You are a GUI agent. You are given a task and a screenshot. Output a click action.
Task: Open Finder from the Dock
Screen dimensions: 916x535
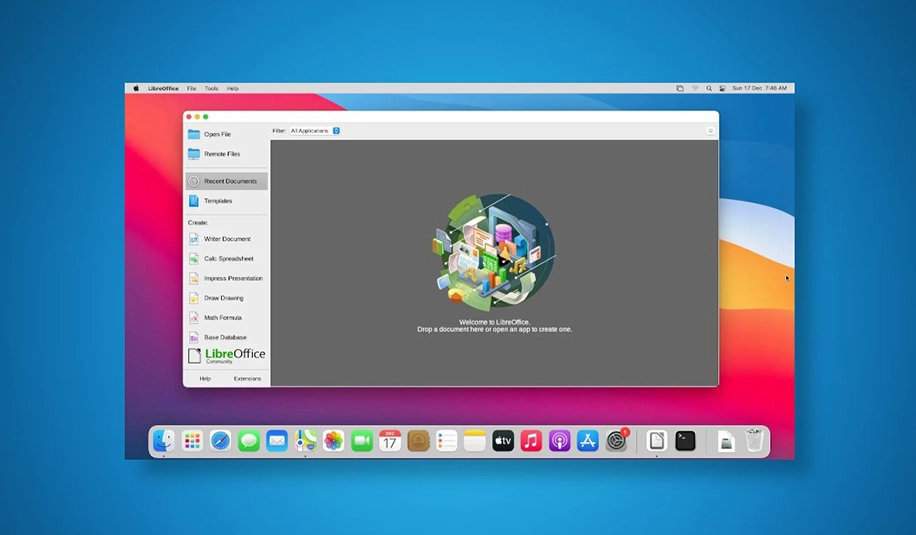coord(164,441)
